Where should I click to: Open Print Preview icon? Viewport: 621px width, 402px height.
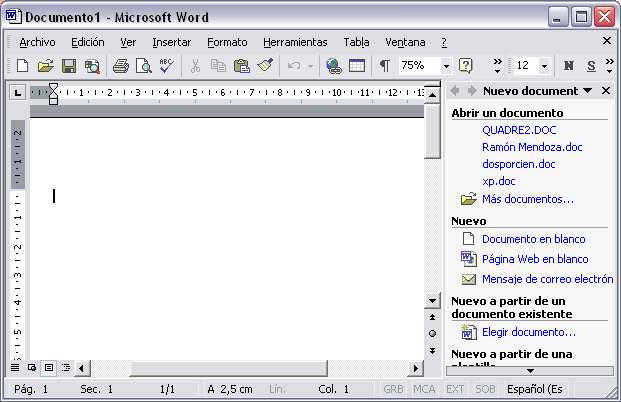coord(143,66)
